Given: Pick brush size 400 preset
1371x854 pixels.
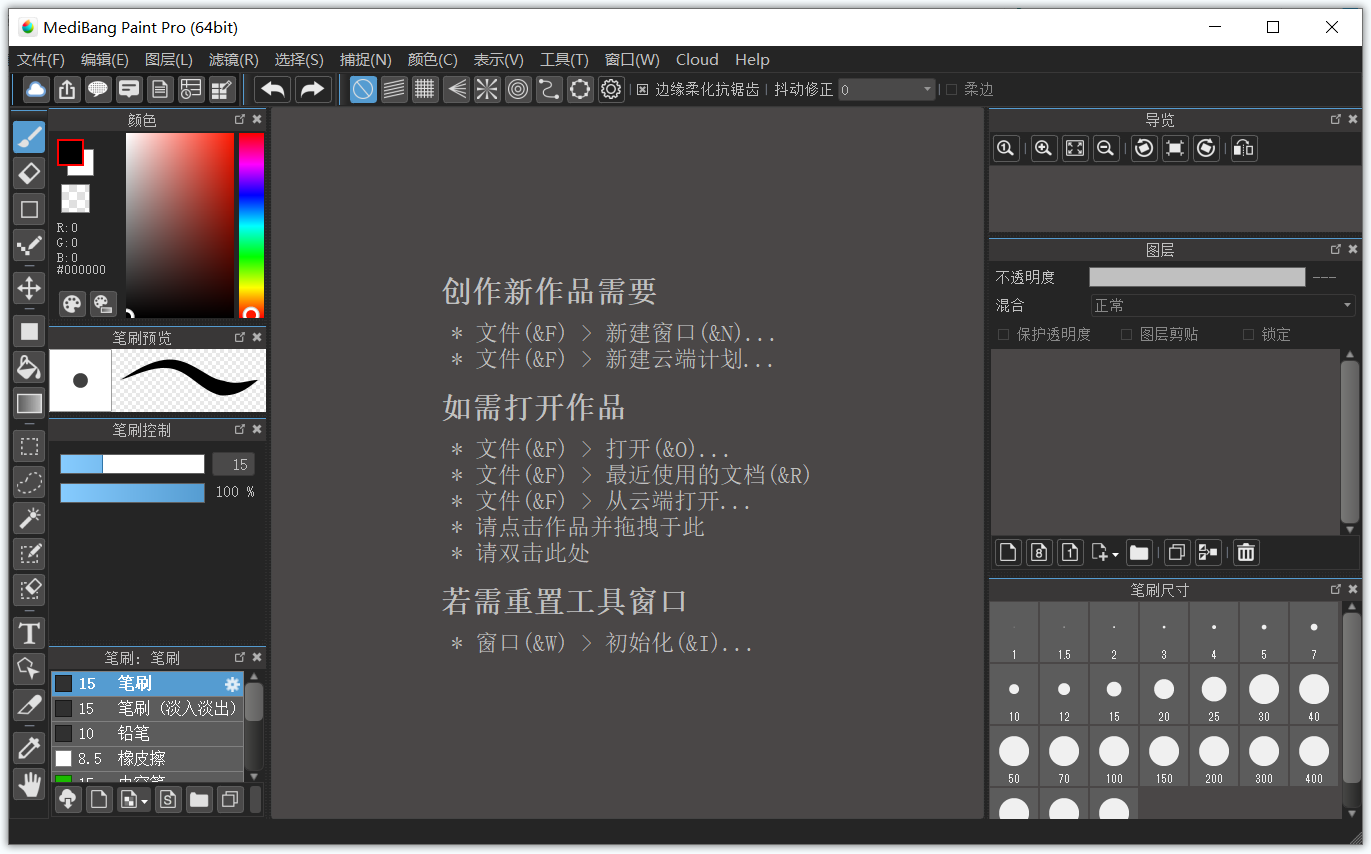Looking at the screenshot, I should (x=1314, y=756).
